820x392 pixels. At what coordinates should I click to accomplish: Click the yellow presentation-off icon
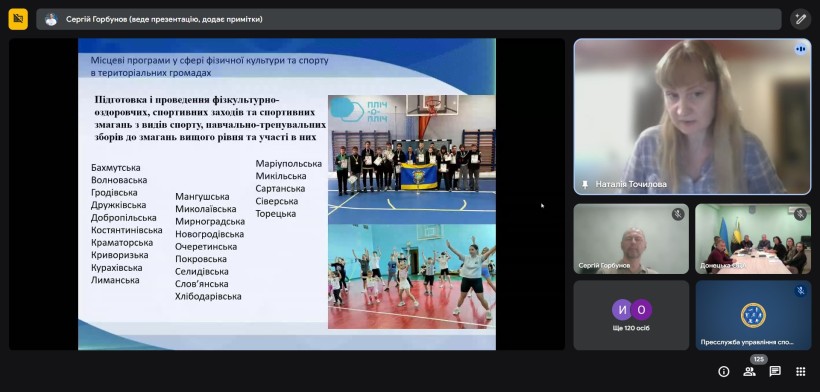click(18, 19)
